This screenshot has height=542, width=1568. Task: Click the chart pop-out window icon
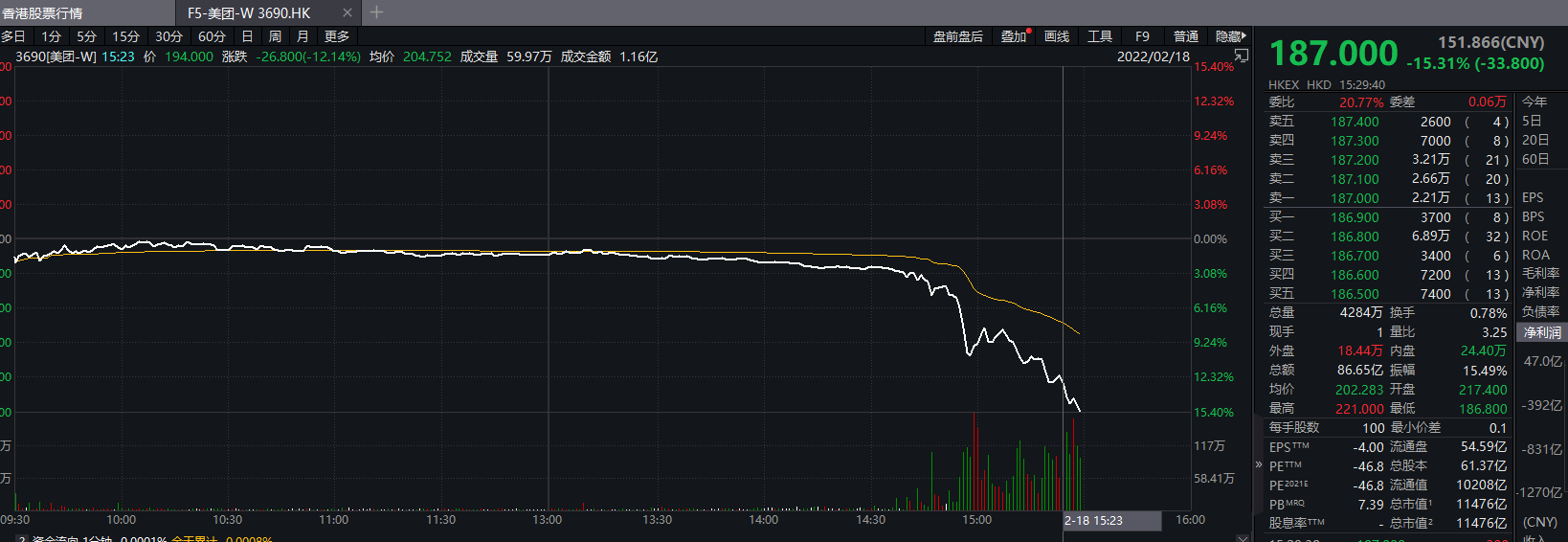click(1242, 56)
